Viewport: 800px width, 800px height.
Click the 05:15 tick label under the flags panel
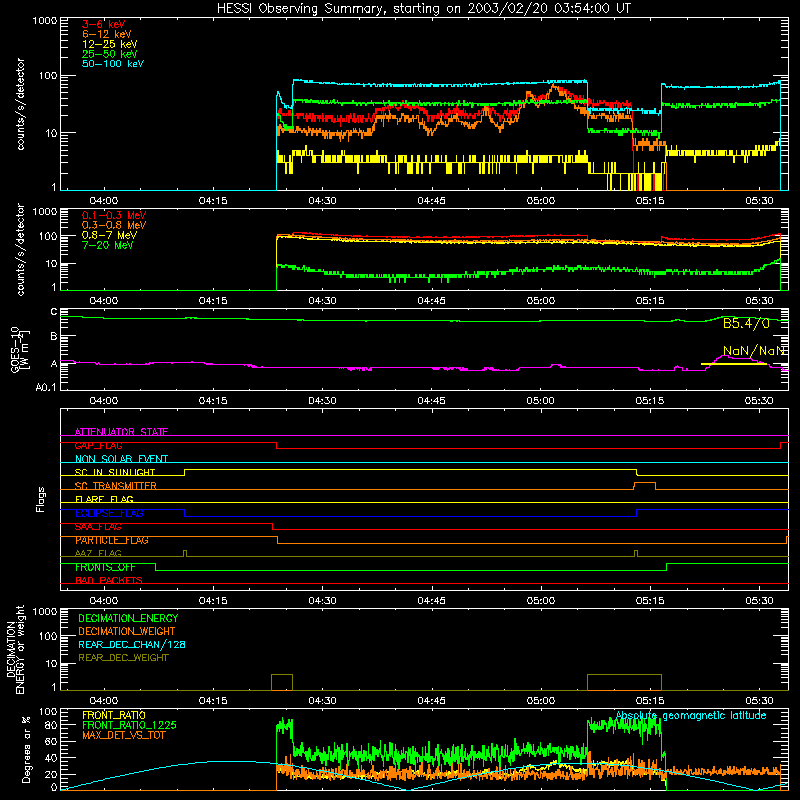(649, 601)
